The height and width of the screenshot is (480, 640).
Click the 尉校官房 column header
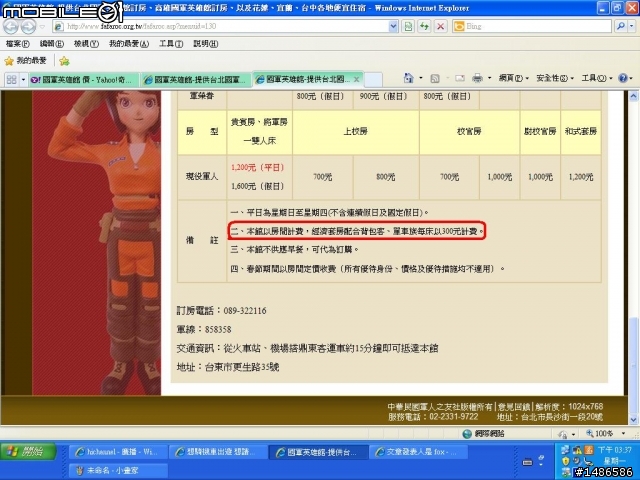[x=540, y=131]
